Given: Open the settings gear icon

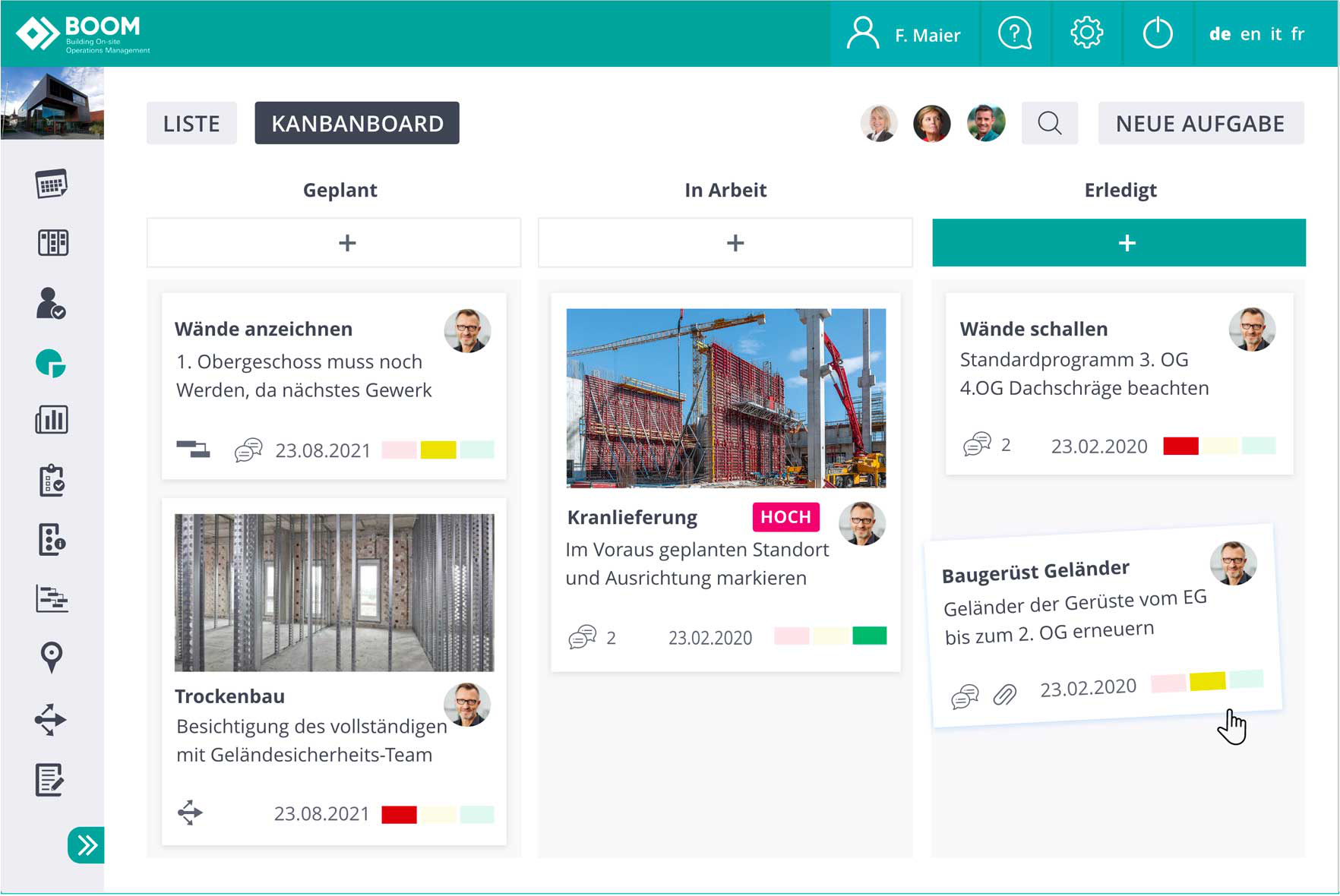Looking at the screenshot, I should [x=1086, y=34].
